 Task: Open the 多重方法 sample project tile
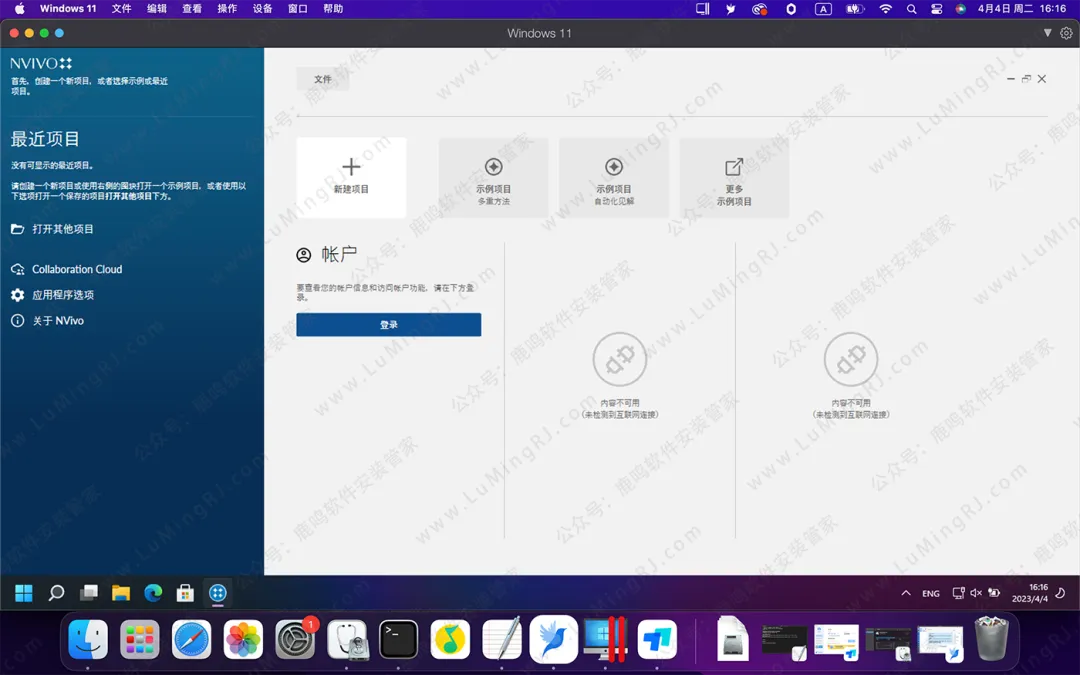click(x=493, y=177)
